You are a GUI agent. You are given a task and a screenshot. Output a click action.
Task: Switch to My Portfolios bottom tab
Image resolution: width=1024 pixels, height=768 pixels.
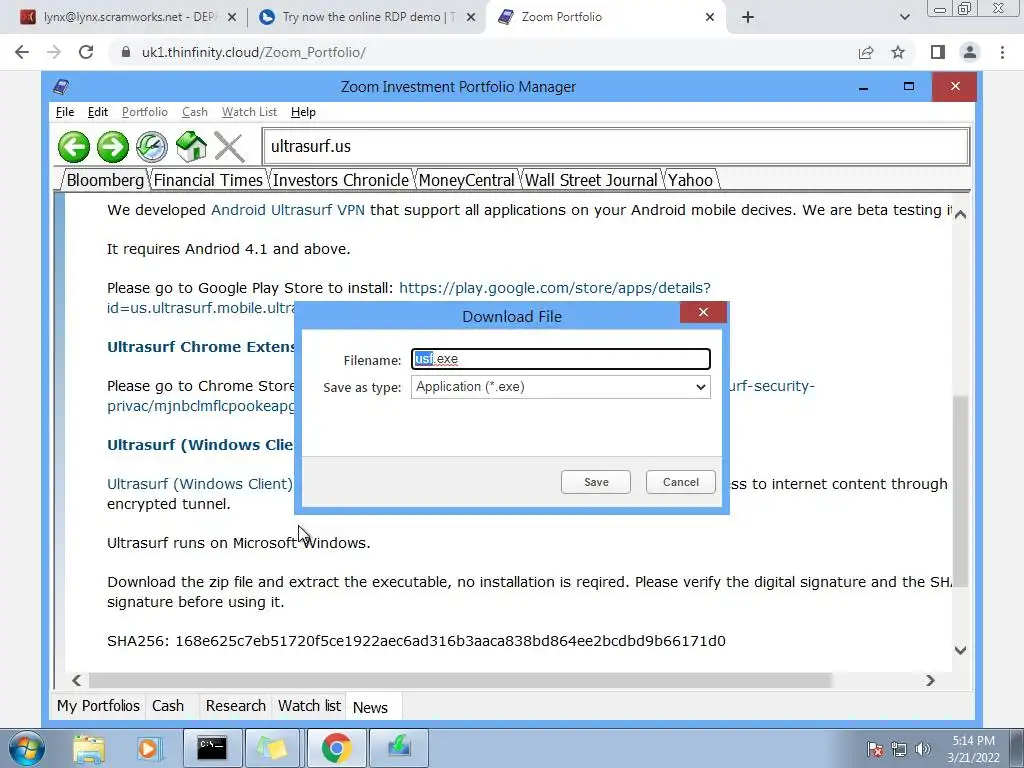pos(98,706)
